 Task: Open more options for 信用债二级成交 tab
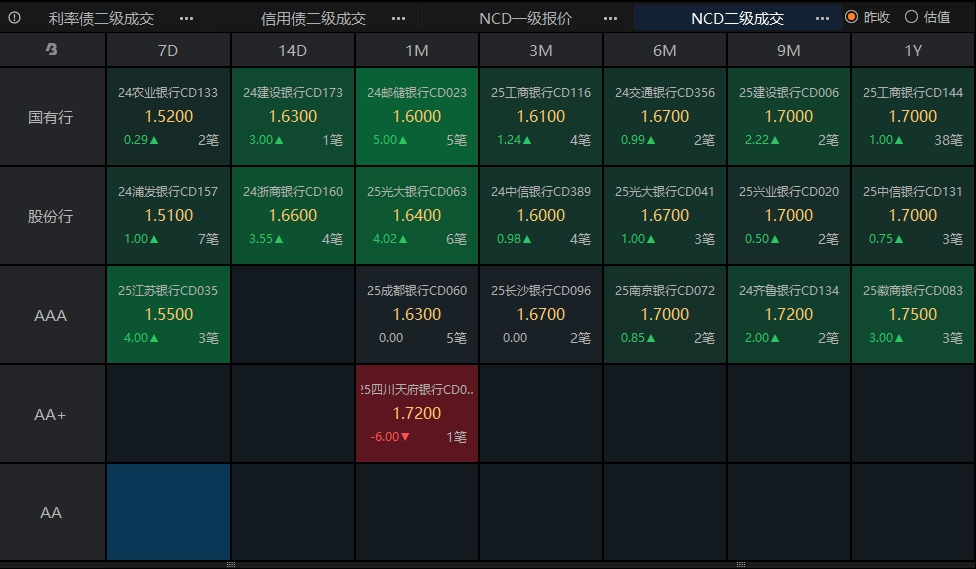pyautogui.click(x=398, y=19)
